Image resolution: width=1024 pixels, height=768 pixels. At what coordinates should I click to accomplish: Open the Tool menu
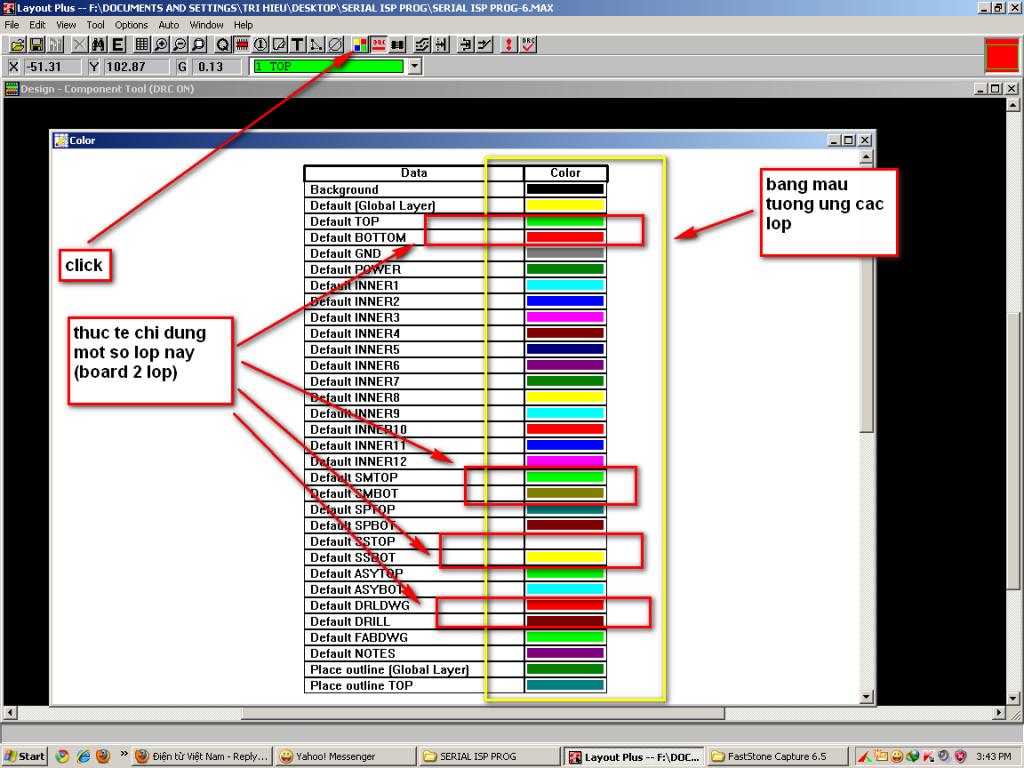tap(95, 25)
